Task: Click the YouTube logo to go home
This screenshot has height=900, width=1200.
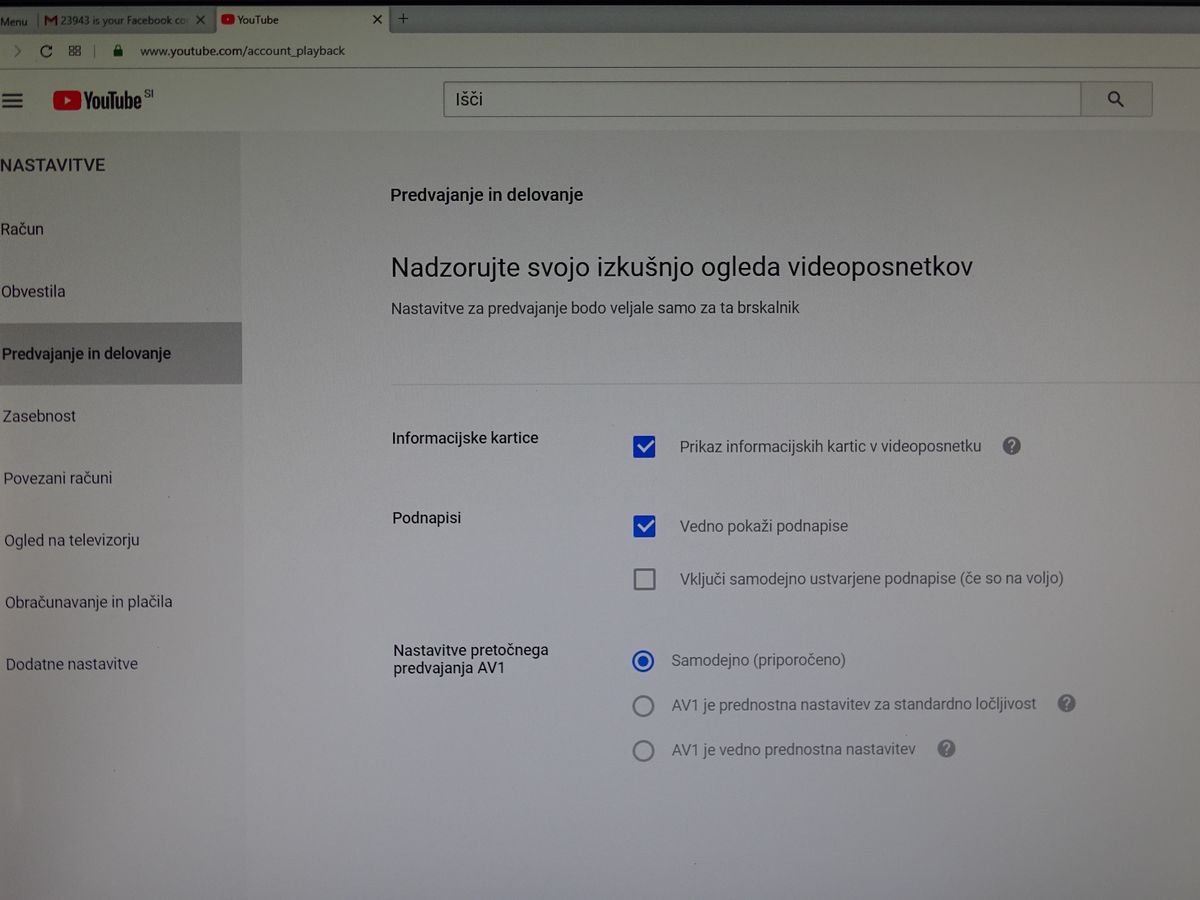Action: (98, 100)
